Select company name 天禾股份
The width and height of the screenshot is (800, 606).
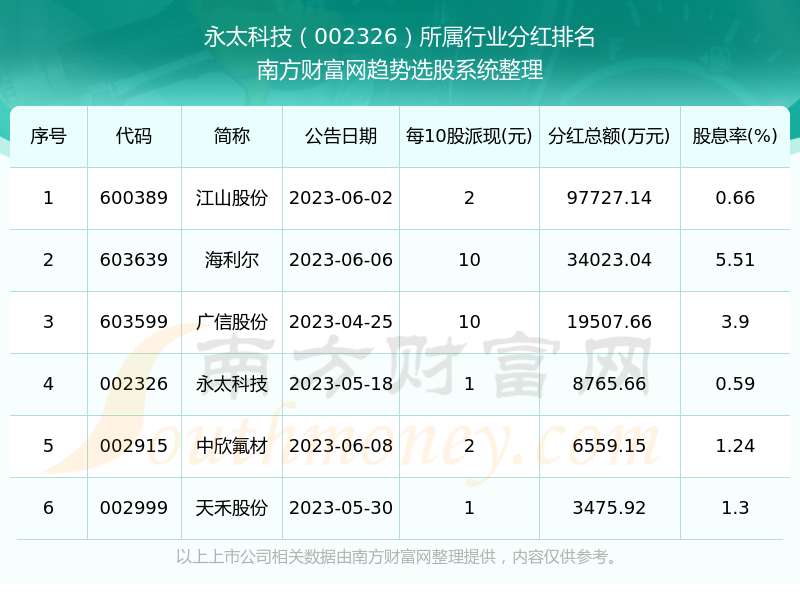click(232, 508)
